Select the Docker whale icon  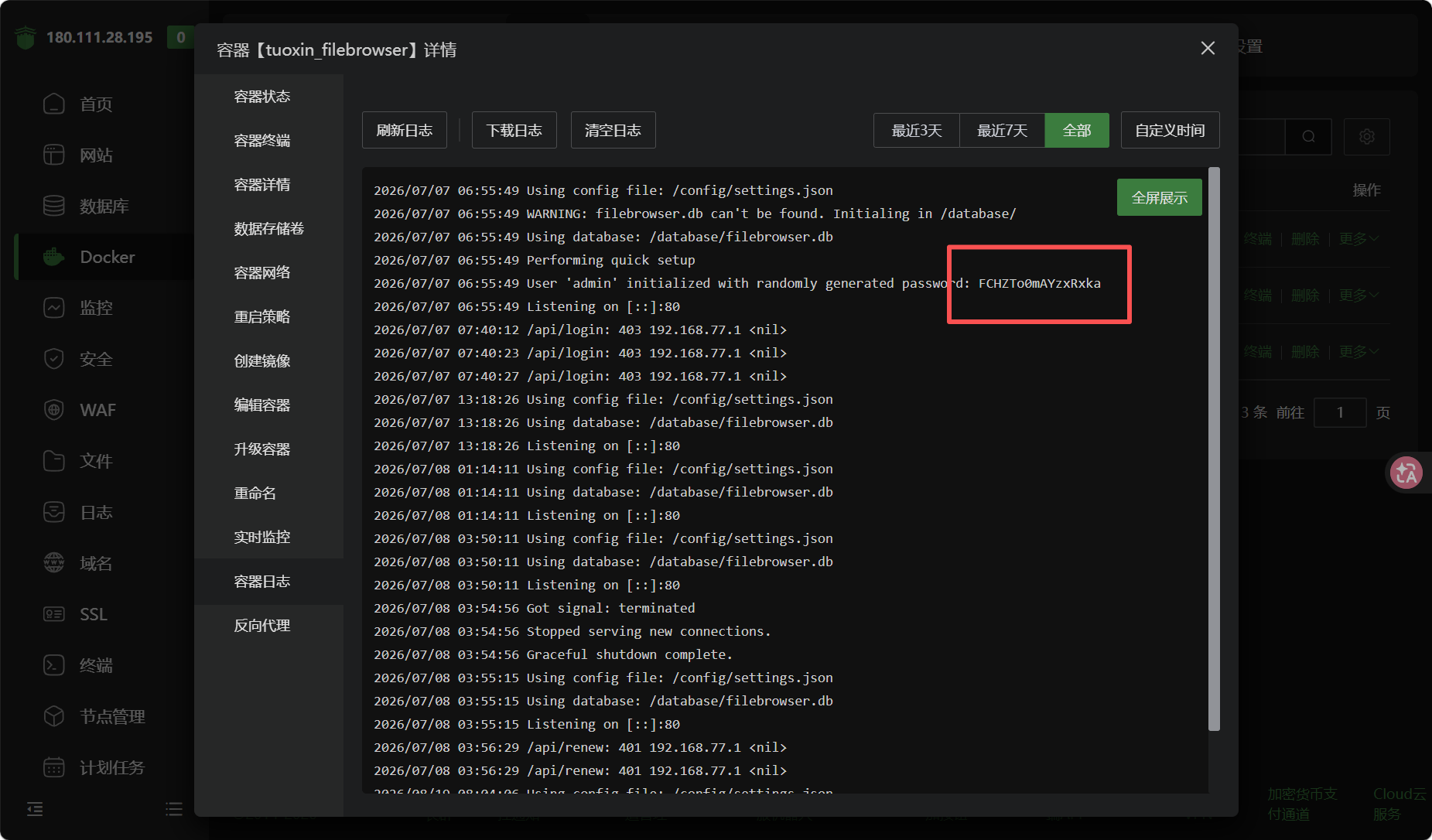click(54, 257)
